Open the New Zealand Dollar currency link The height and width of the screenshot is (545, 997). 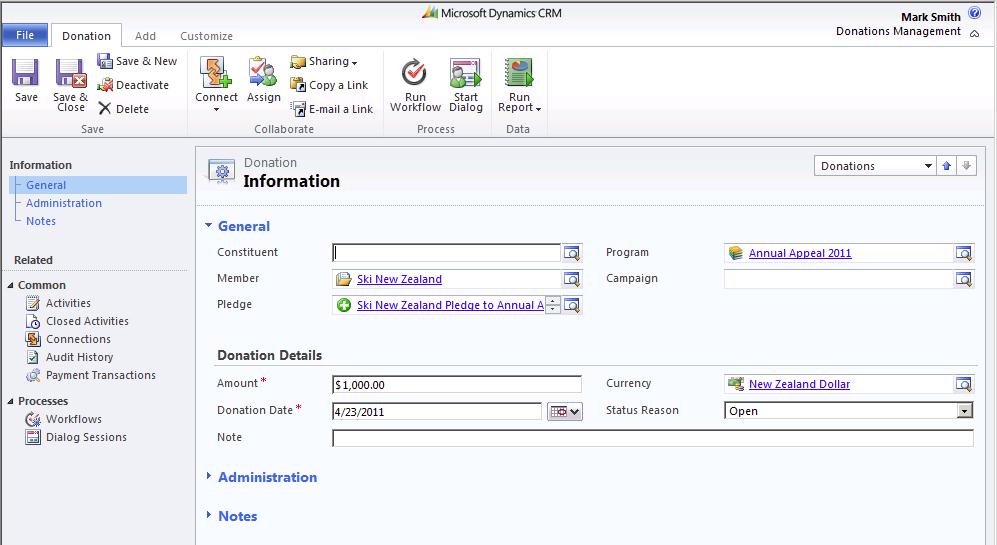click(x=799, y=384)
